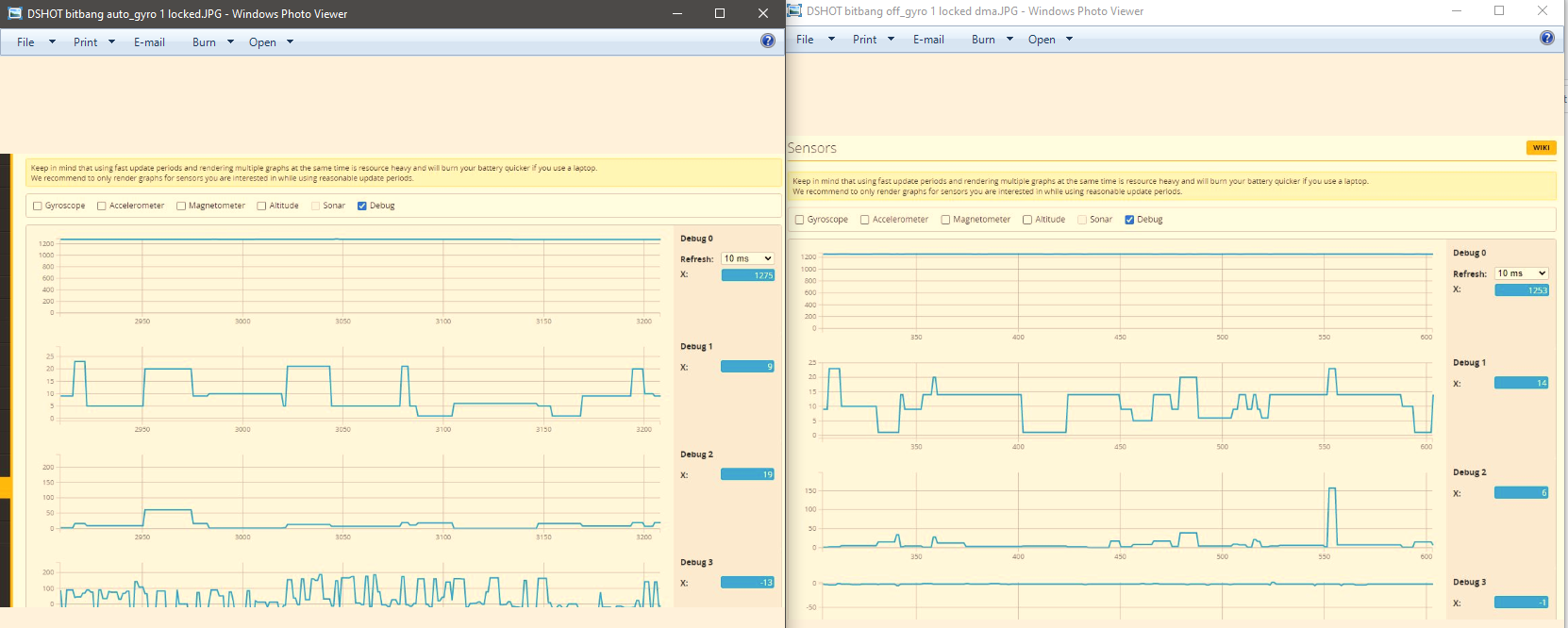Image resolution: width=1568 pixels, height=628 pixels.
Task: Toggle Sonar checkbox in right image
Action: pos(1082,220)
